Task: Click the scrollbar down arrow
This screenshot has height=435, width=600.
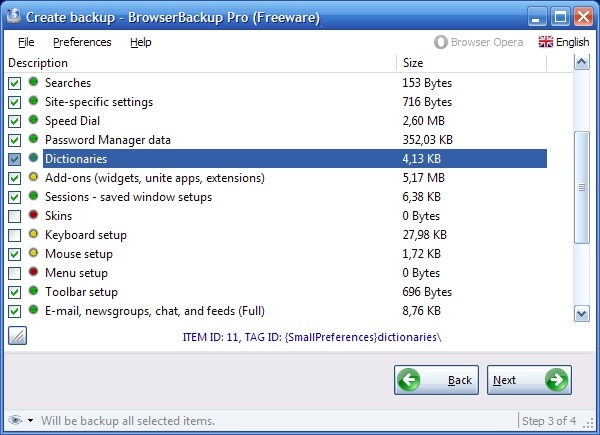Action: tap(582, 314)
